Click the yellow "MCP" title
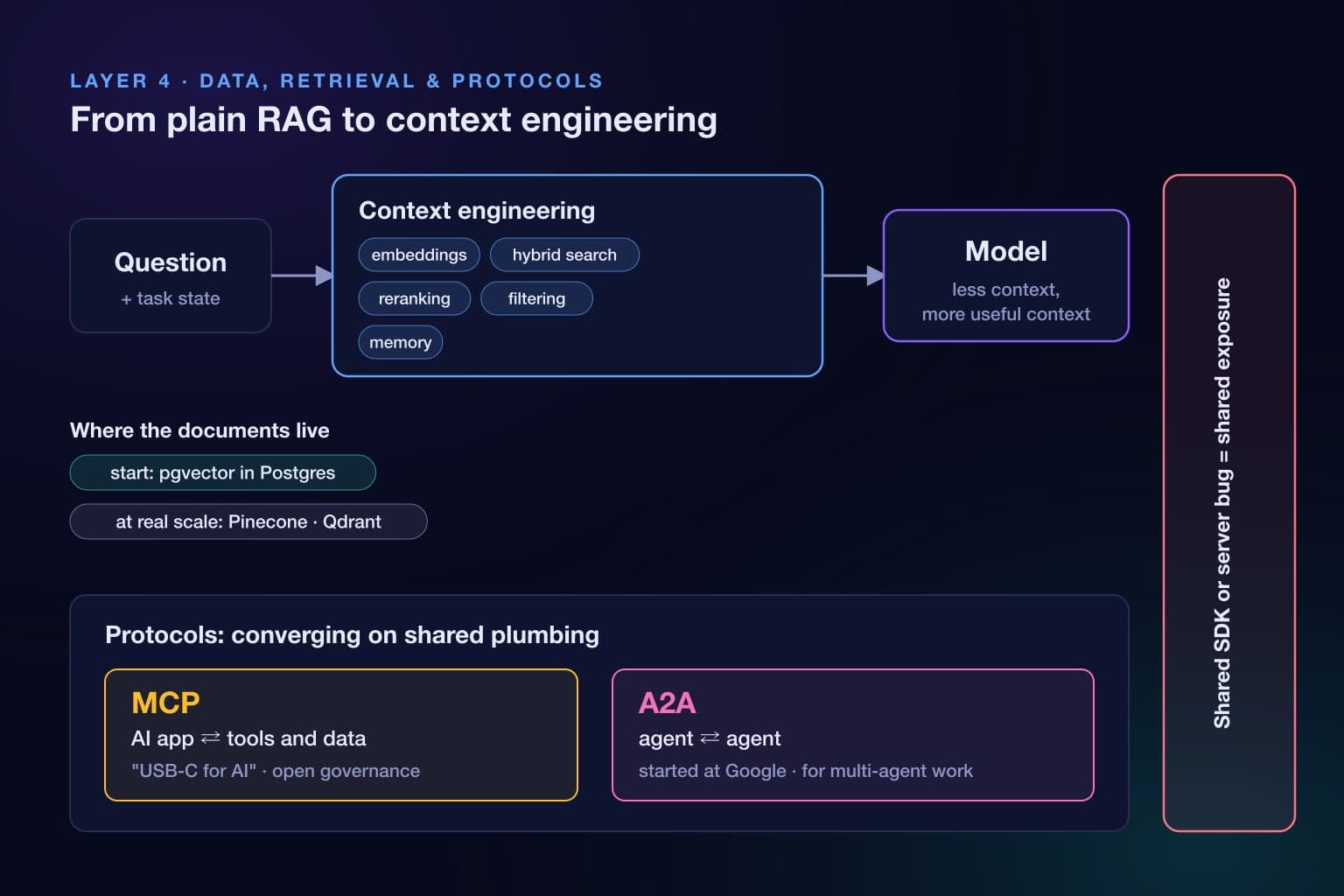This screenshot has width=1344, height=896. [165, 703]
